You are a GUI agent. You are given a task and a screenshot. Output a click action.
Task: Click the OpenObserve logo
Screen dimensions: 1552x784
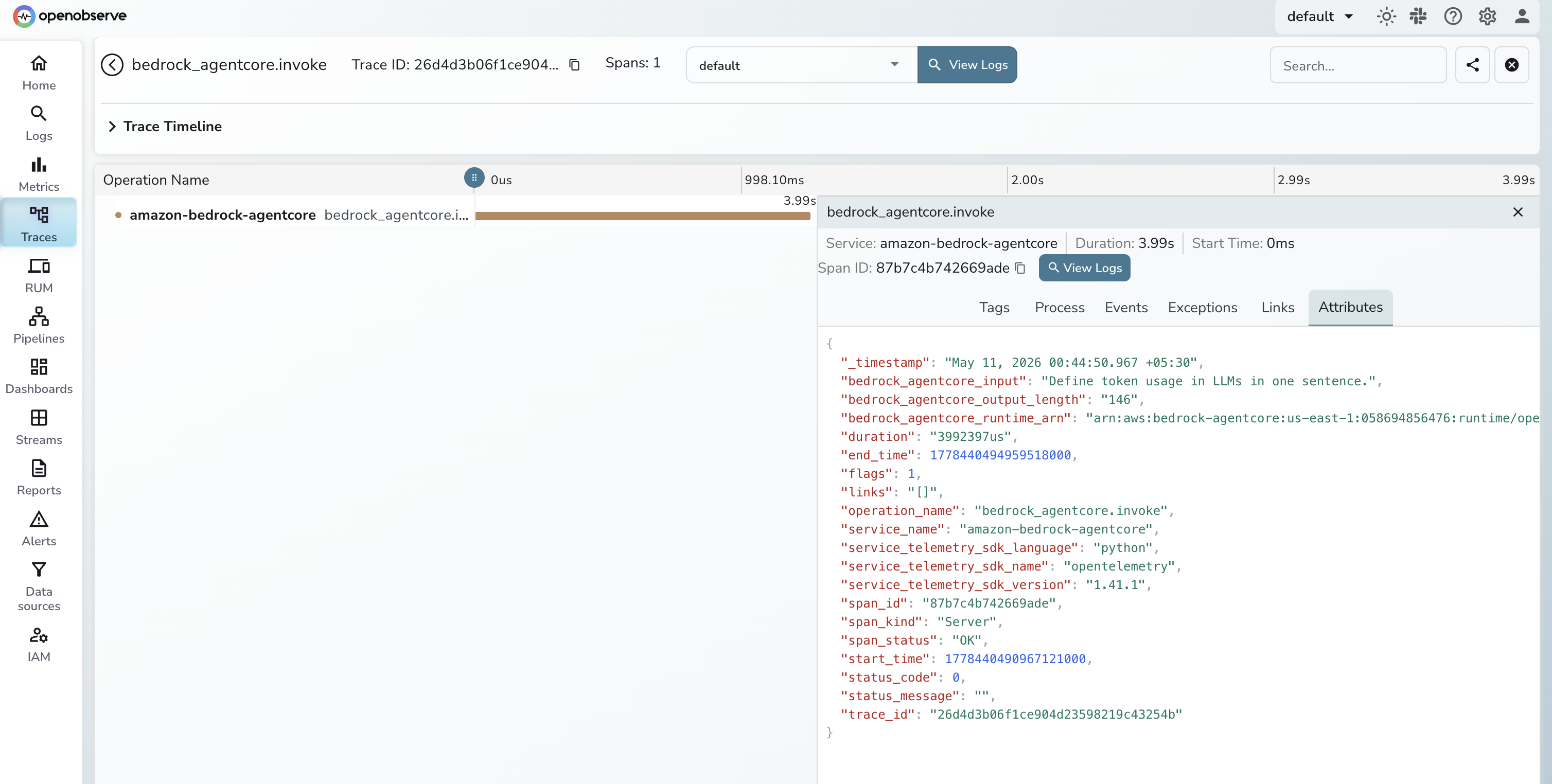[x=70, y=15]
